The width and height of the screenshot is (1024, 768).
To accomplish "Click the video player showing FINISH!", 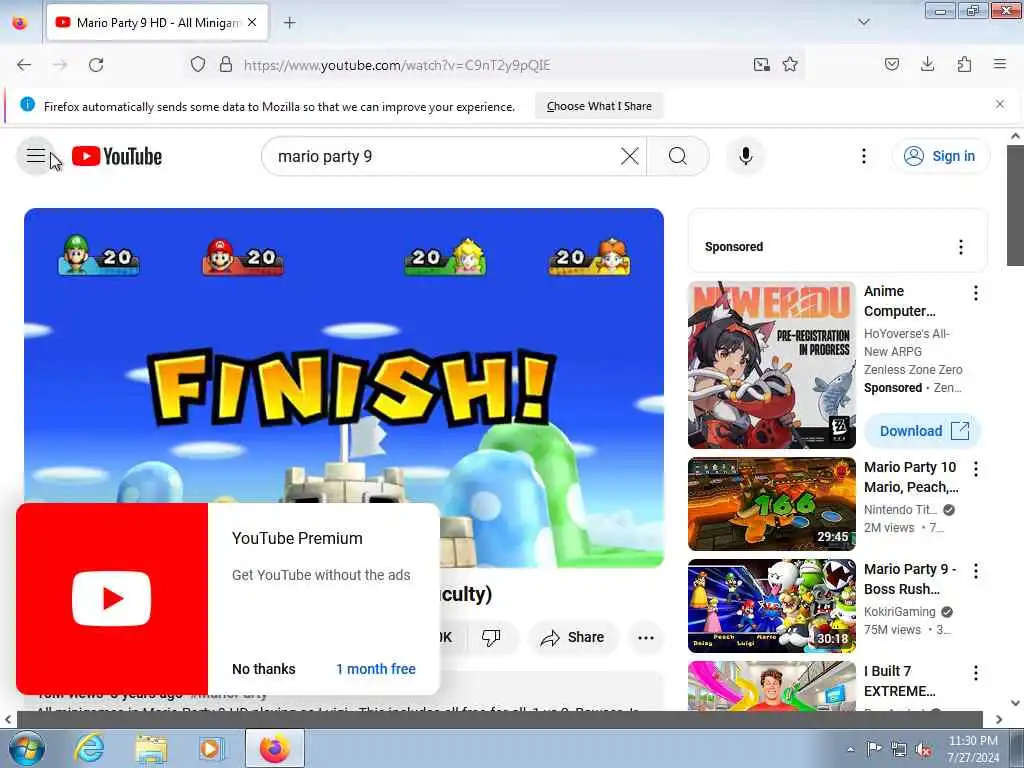I will click(x=344, y=388).
